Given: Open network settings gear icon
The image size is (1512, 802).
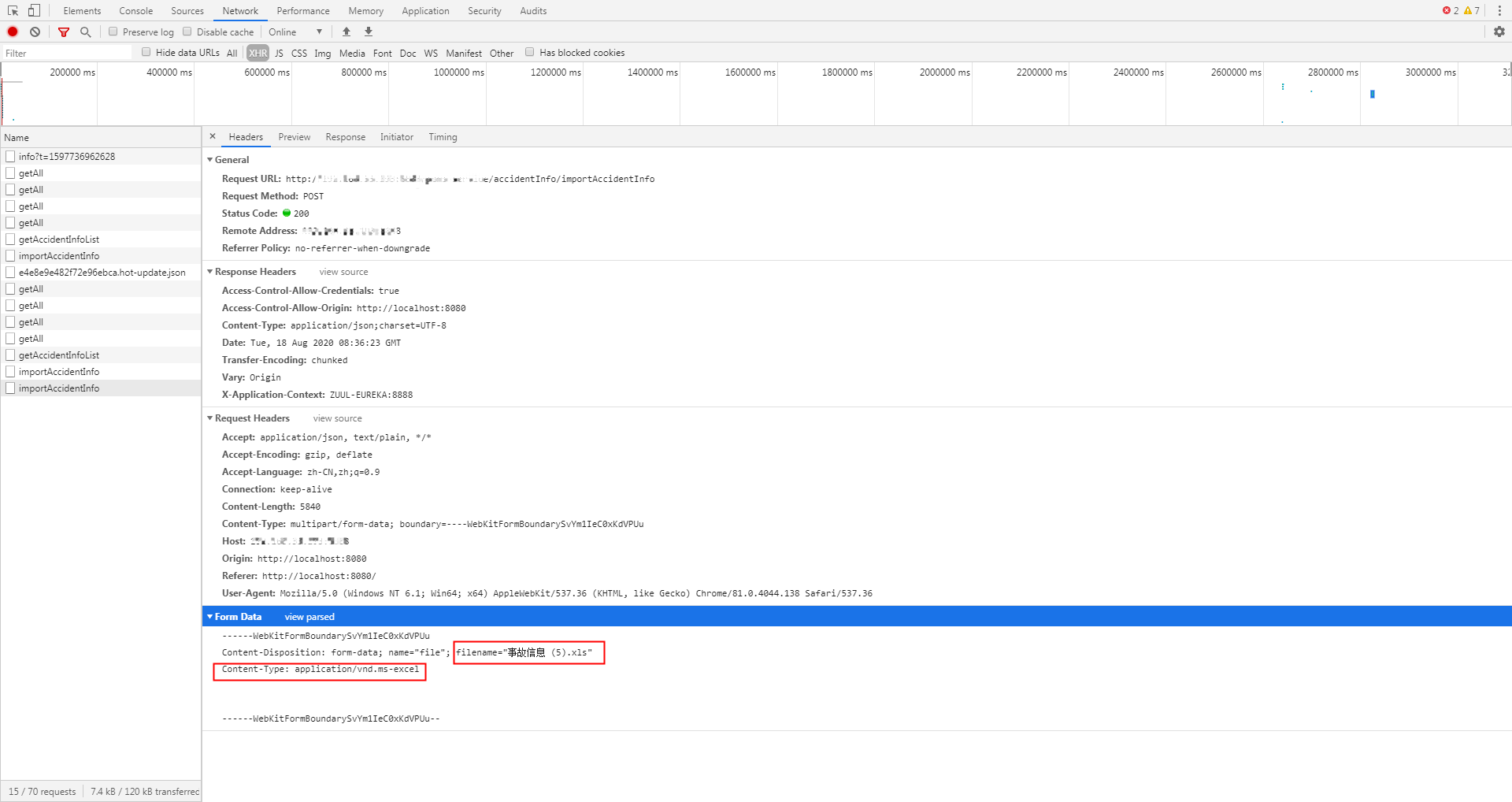Looking at the screenshot, I should pyautogui.click(x=1499, y=32).
